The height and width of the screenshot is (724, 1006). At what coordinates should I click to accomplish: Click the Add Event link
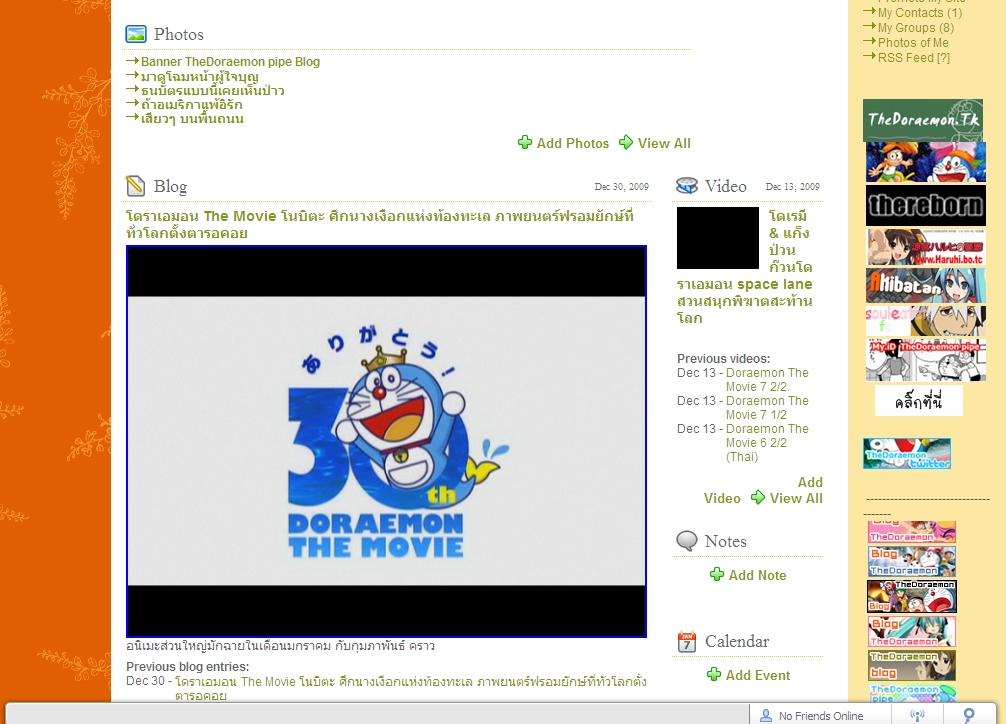pyautogui.click(x=758, y=675)
